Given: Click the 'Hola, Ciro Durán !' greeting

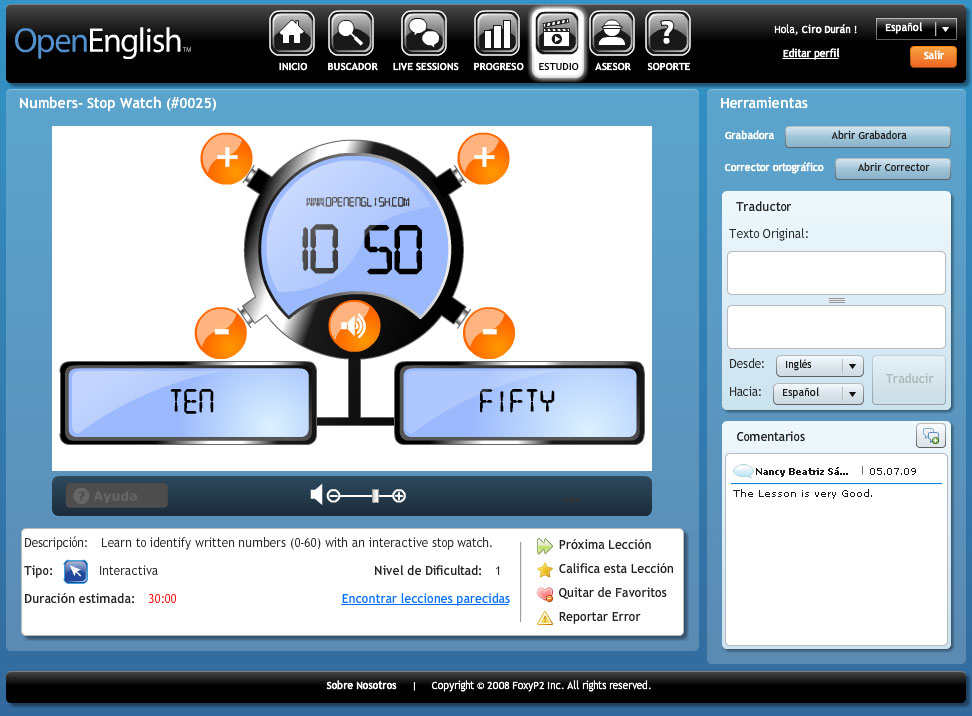Looking at the screenshot, I should click(x=815, y=29).
